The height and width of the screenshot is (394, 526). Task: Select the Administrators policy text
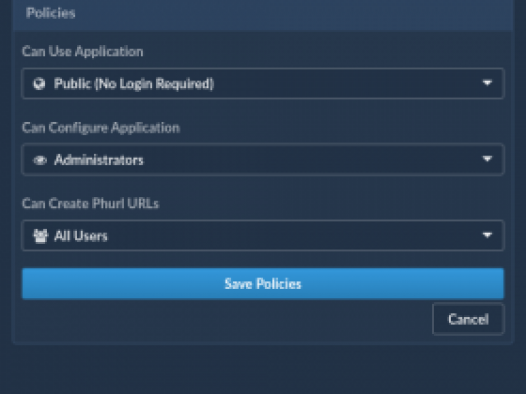(x=99, y=160)
